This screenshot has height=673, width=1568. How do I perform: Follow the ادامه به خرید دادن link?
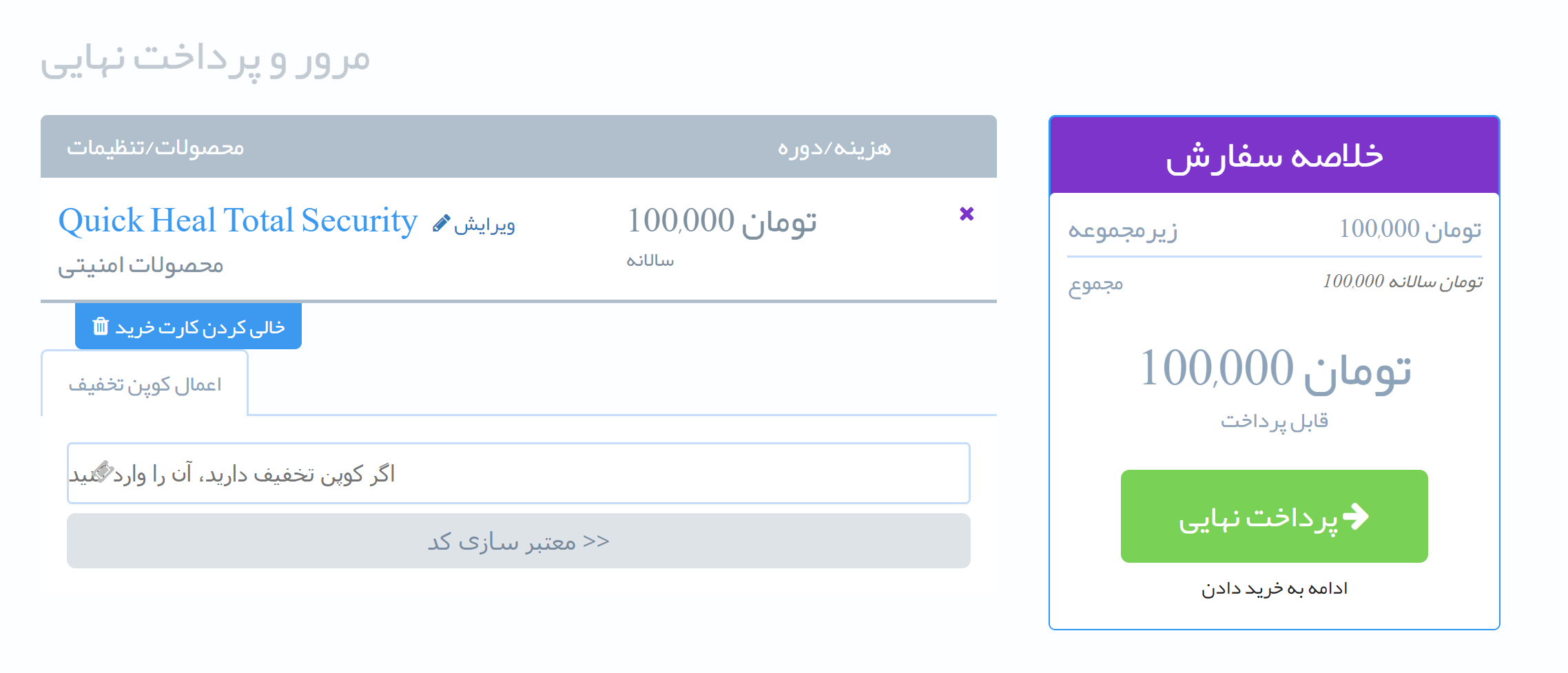(x=1274, y=589)
